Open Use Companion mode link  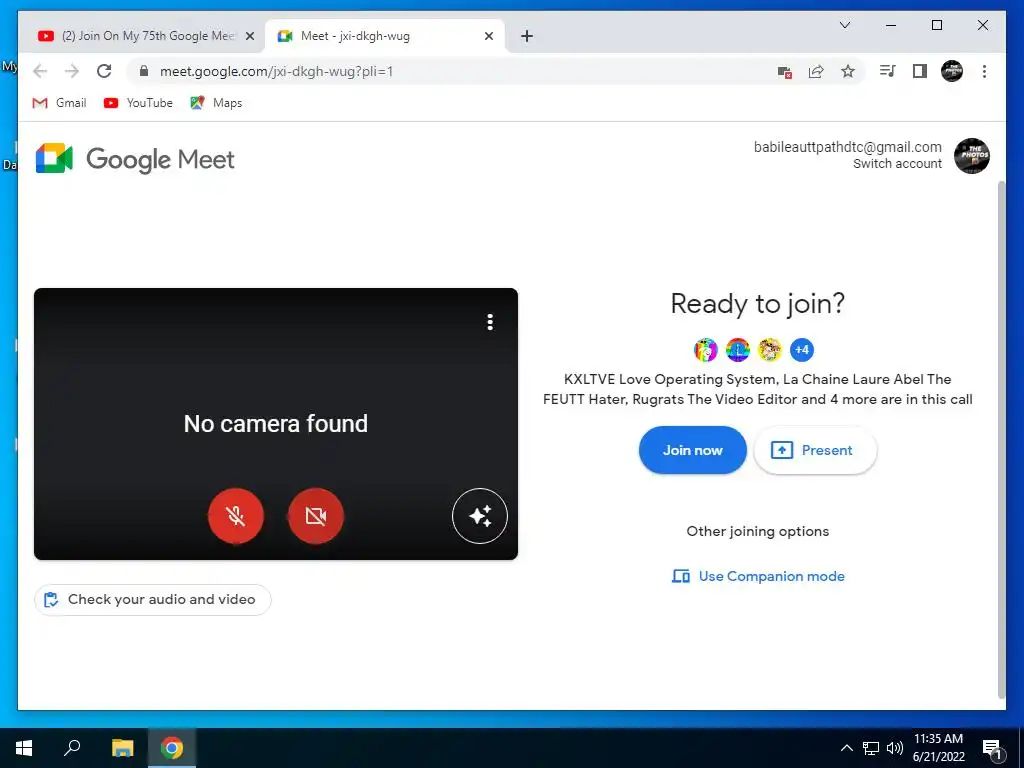pos(758,576)
